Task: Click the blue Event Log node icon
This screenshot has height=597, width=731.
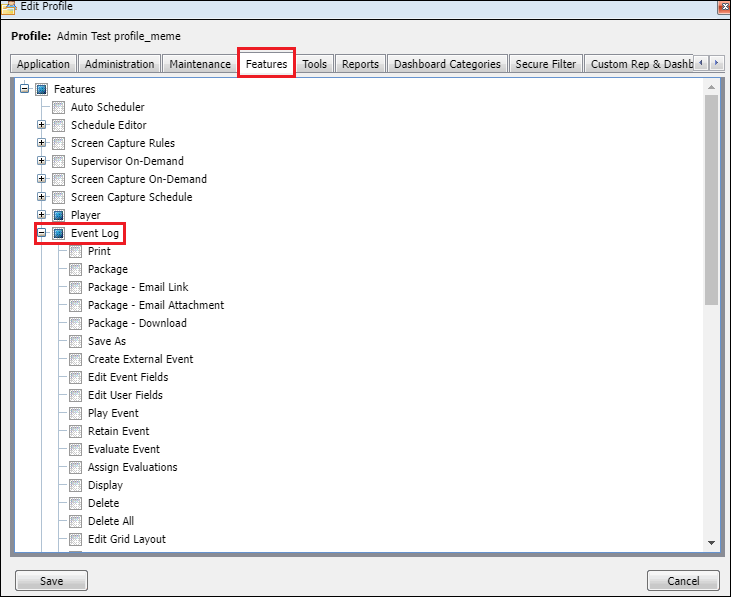Action: coord(58,233)
